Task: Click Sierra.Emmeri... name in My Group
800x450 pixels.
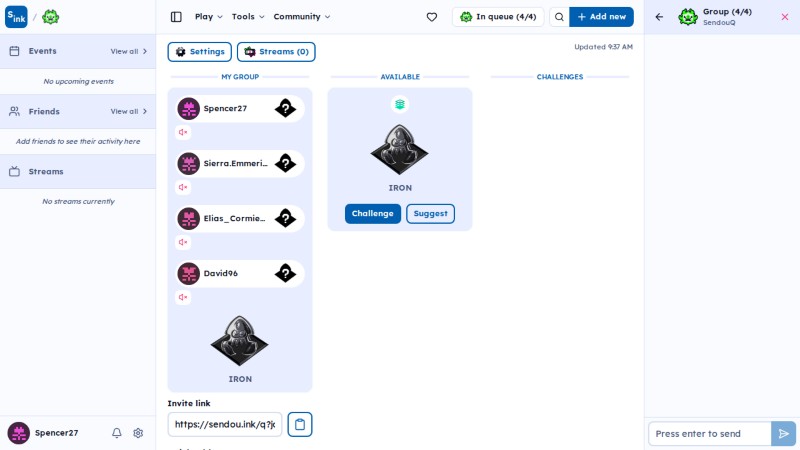Action: 236,164
